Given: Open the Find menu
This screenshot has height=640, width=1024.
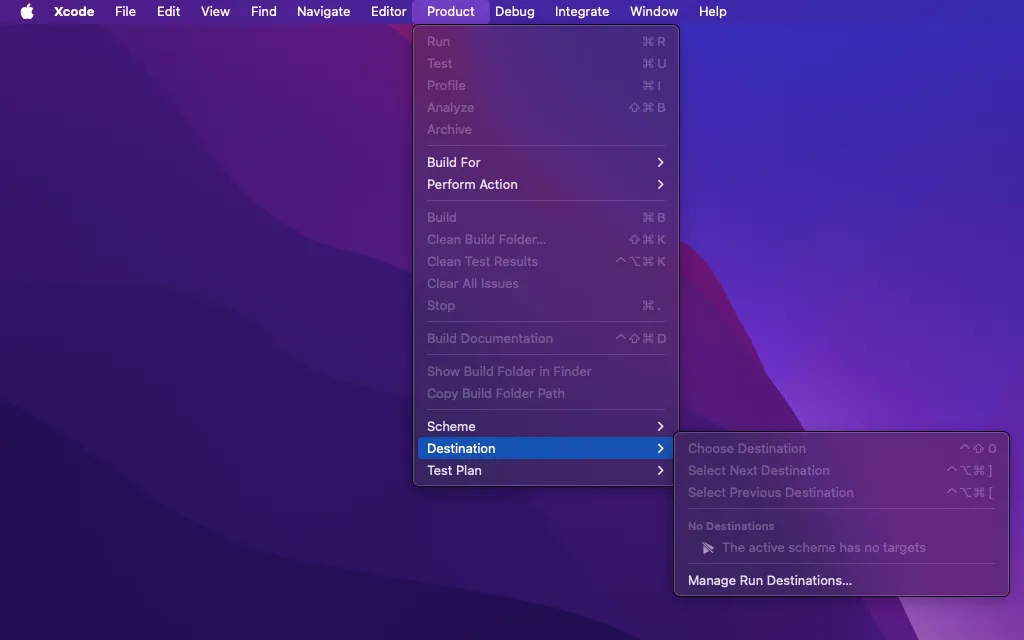Looking at the screenshot, I should coord(264,11).
